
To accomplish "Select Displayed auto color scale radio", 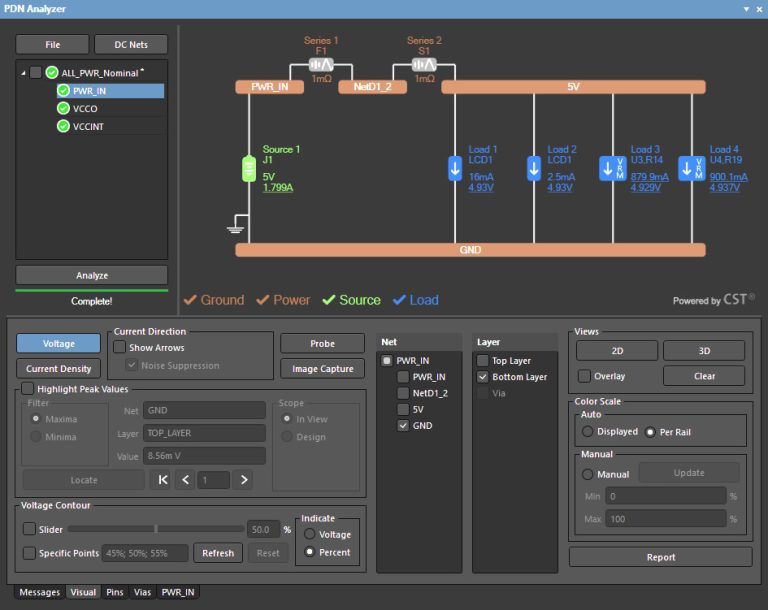I will click(x=587, y=432).
